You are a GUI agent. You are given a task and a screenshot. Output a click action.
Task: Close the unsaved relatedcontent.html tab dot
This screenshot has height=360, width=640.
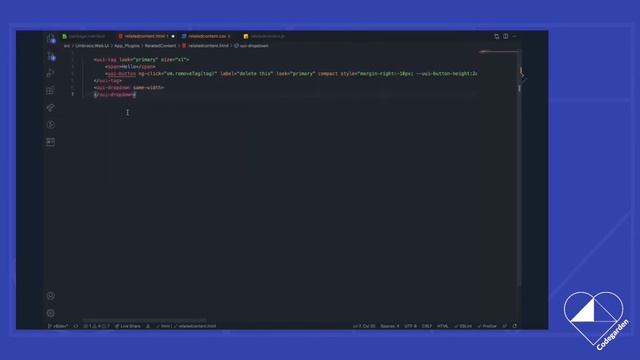[x=173, y=36]
